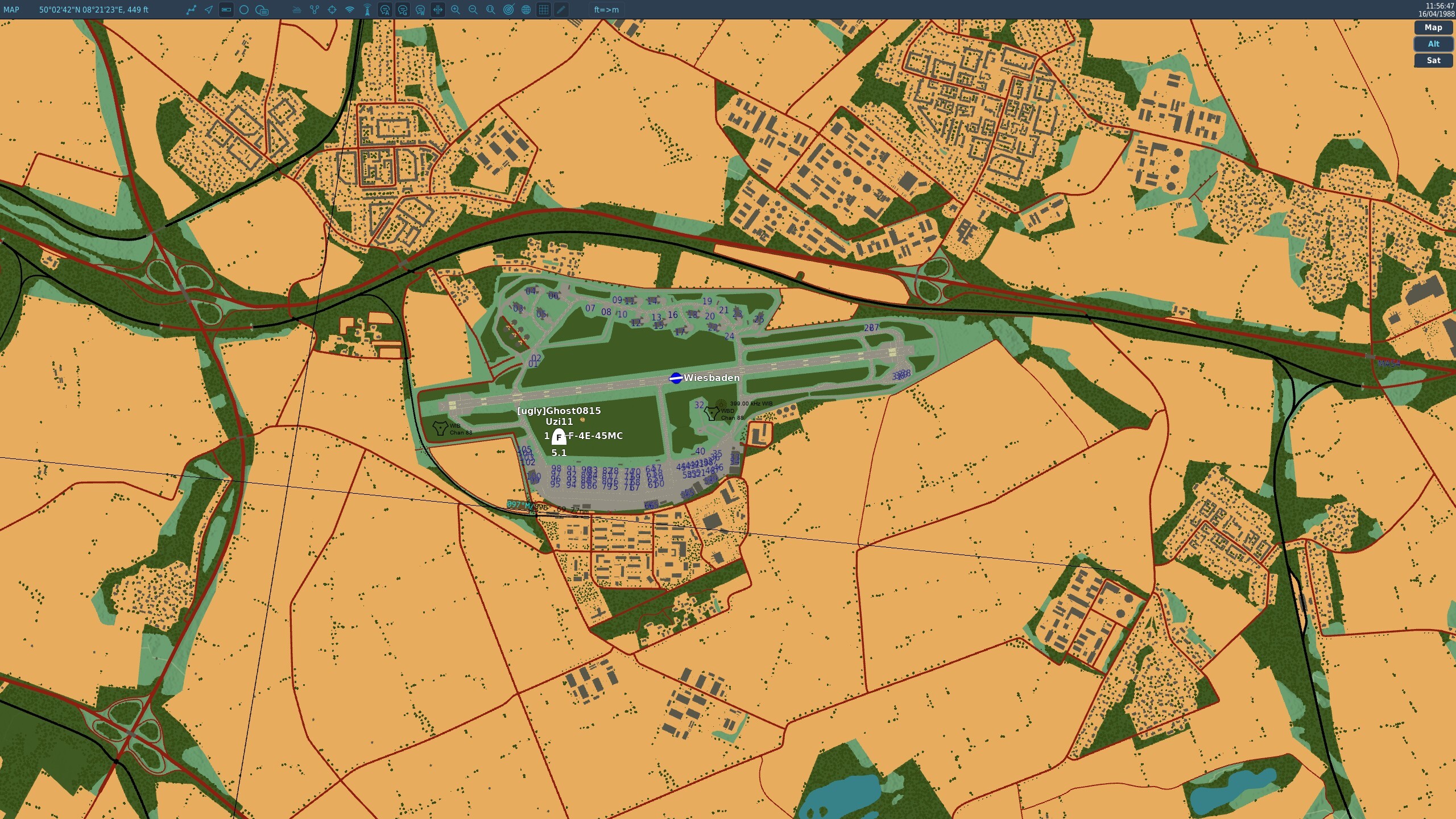Click parking spot number 16
The width and height of the screenshot is (1456, 819).
[673, 315]
